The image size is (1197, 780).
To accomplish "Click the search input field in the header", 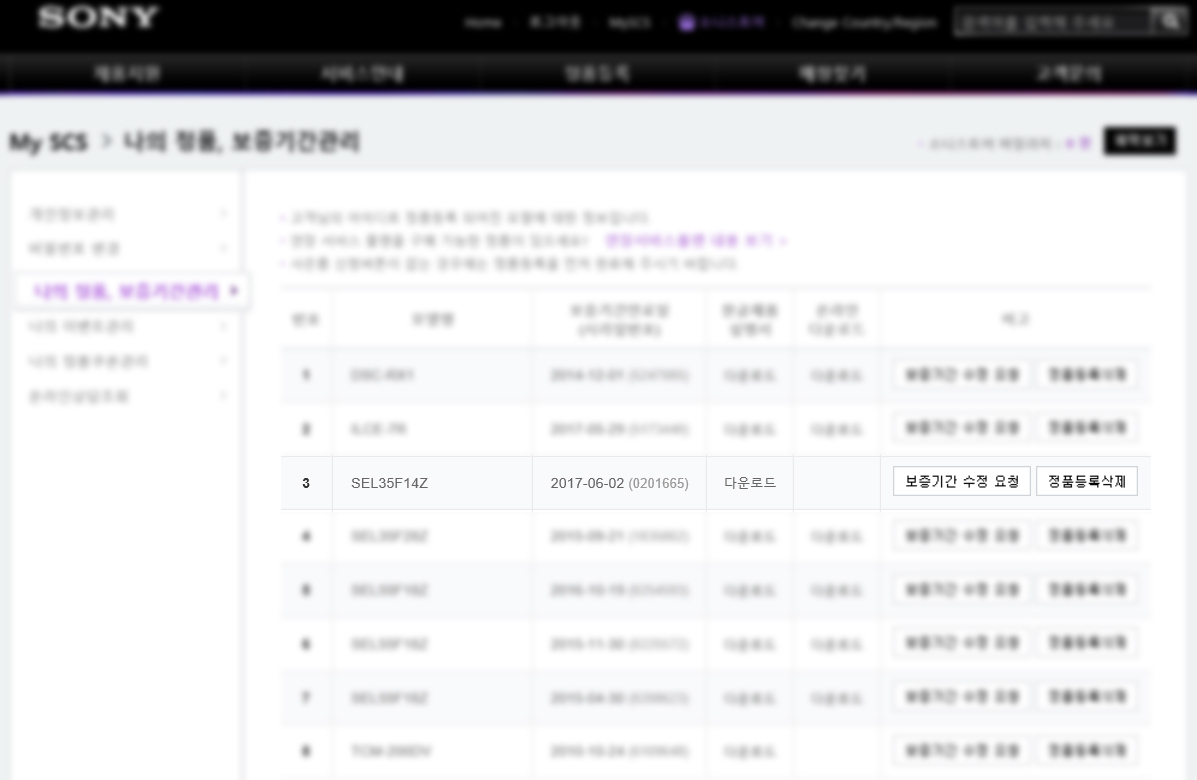I will [x=1050, y=21].
